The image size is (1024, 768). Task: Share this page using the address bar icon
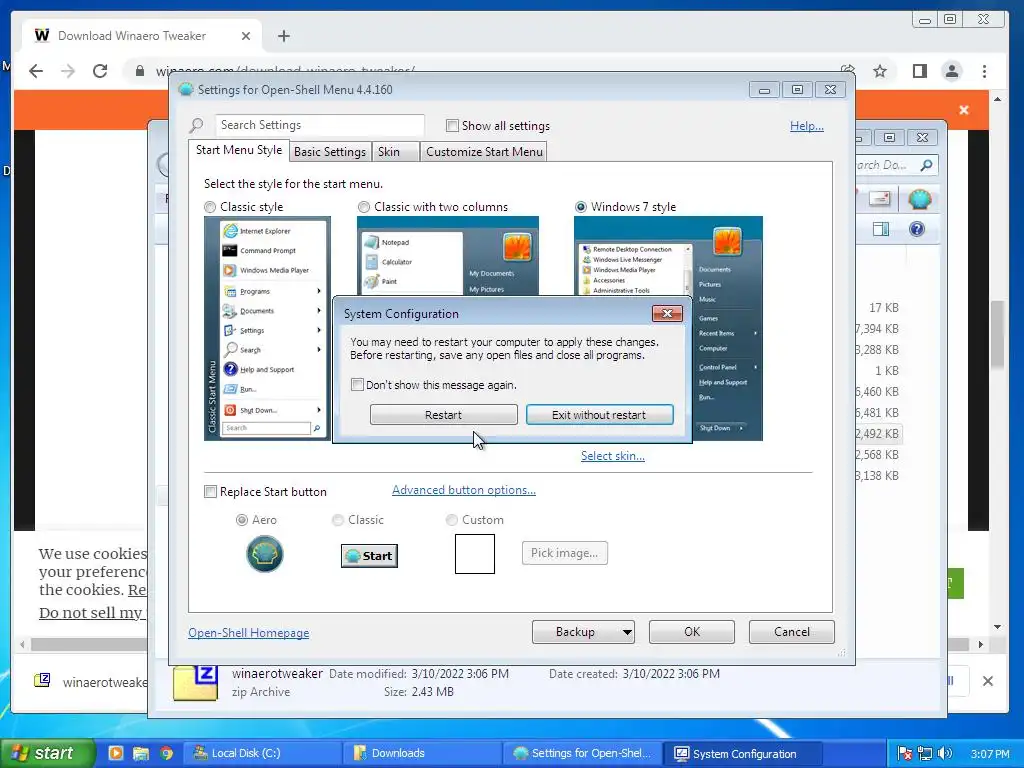(848, 69)
